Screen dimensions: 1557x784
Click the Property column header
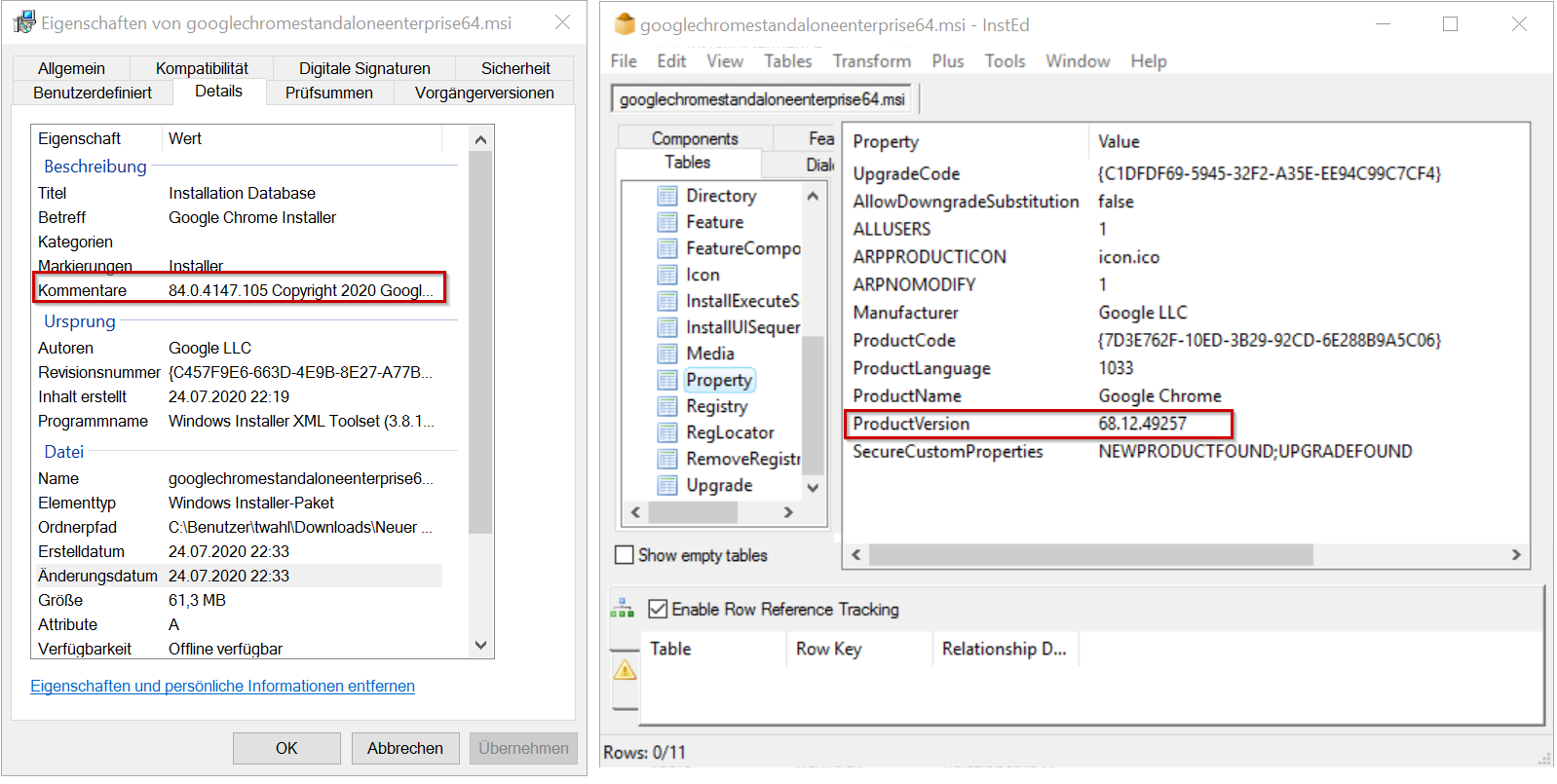pyautogui.click(x=967, y=141)
